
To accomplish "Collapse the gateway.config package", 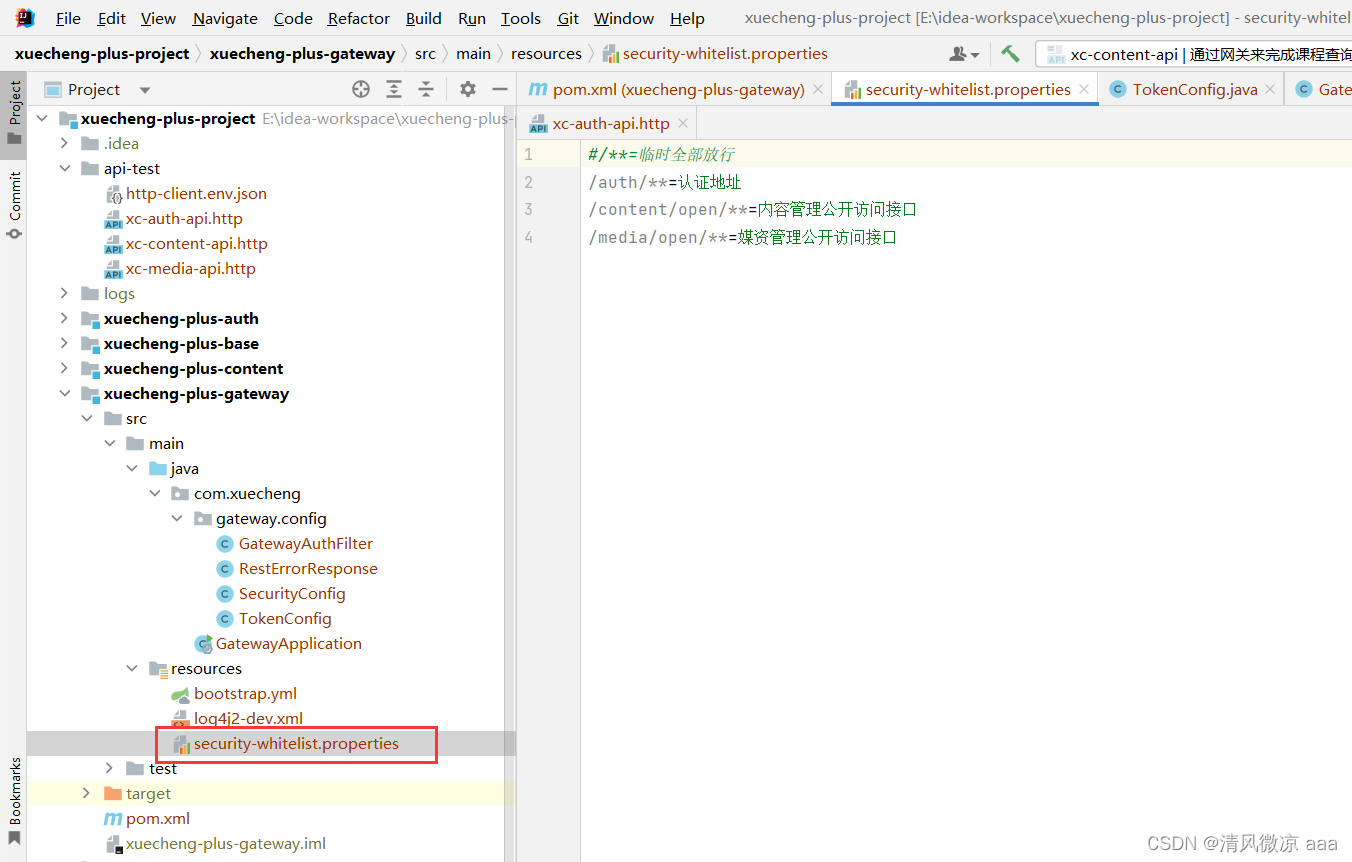I will pos(177,518).
